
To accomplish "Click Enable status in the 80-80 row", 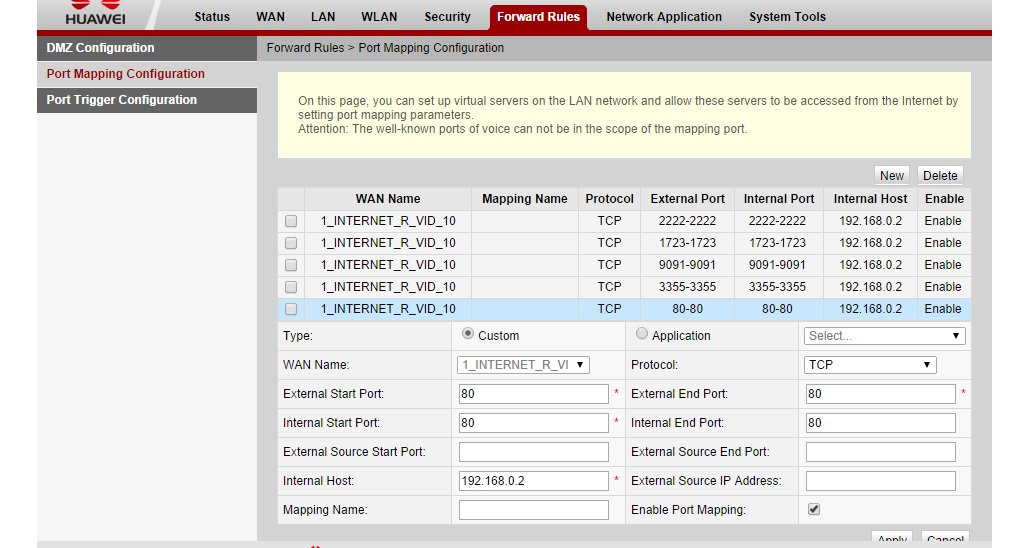I will (x=943, y=309).
